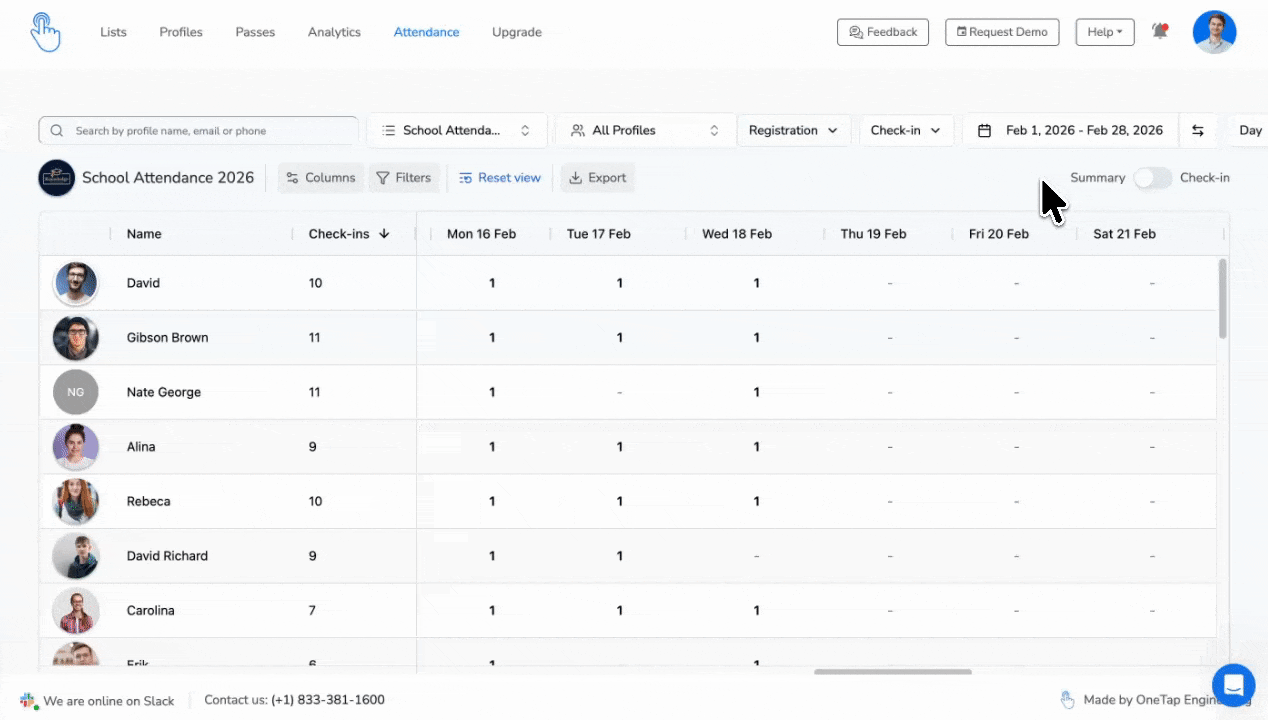
Task: Click the School Attendance 2026 list logo
Action: tap(57, 178)
